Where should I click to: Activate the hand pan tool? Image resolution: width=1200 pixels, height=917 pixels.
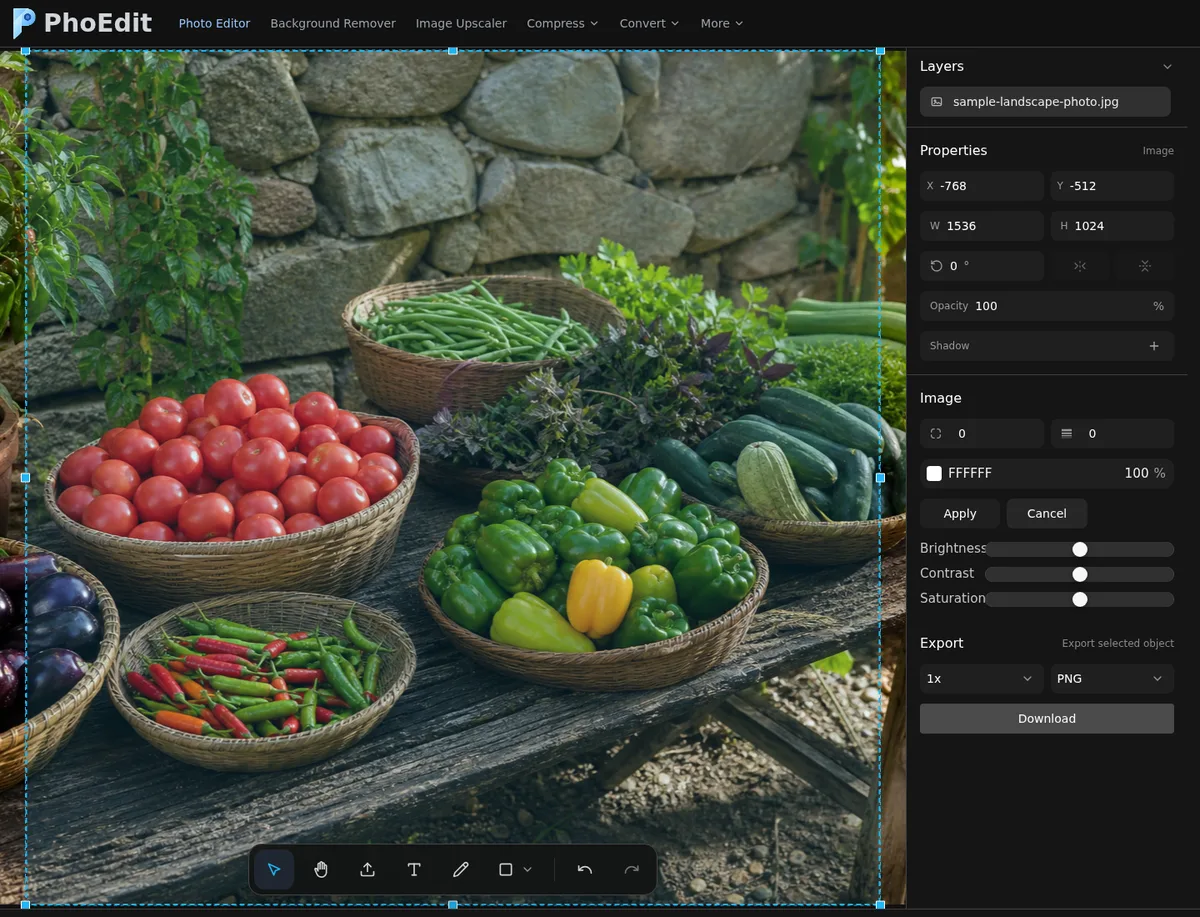coord(321,870)
